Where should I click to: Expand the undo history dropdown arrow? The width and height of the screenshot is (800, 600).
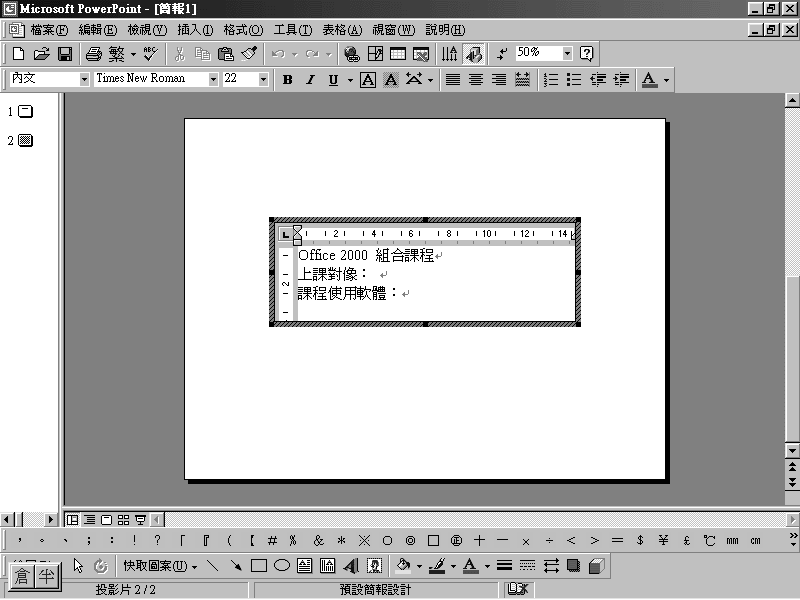[294, 54]
